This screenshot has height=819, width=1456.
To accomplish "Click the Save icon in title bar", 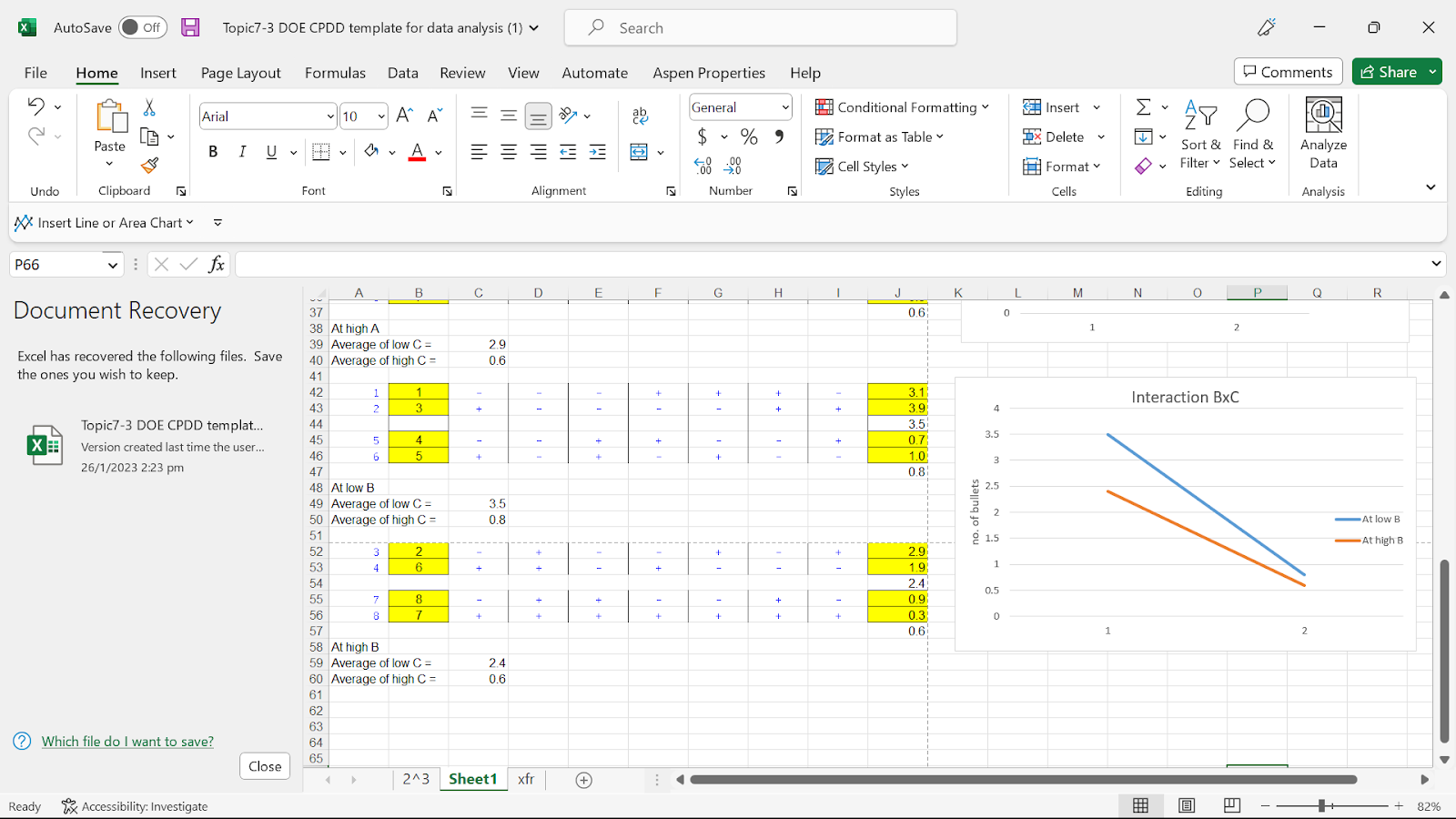I will [190, 27].
